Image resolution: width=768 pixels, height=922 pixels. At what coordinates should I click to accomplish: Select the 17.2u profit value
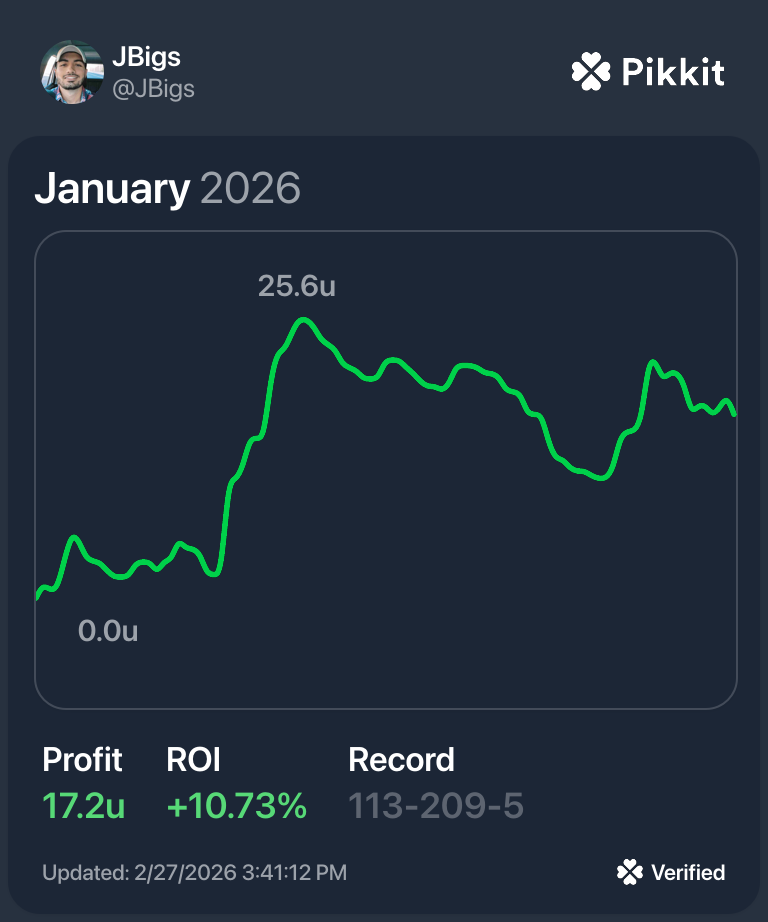point(83,806)
